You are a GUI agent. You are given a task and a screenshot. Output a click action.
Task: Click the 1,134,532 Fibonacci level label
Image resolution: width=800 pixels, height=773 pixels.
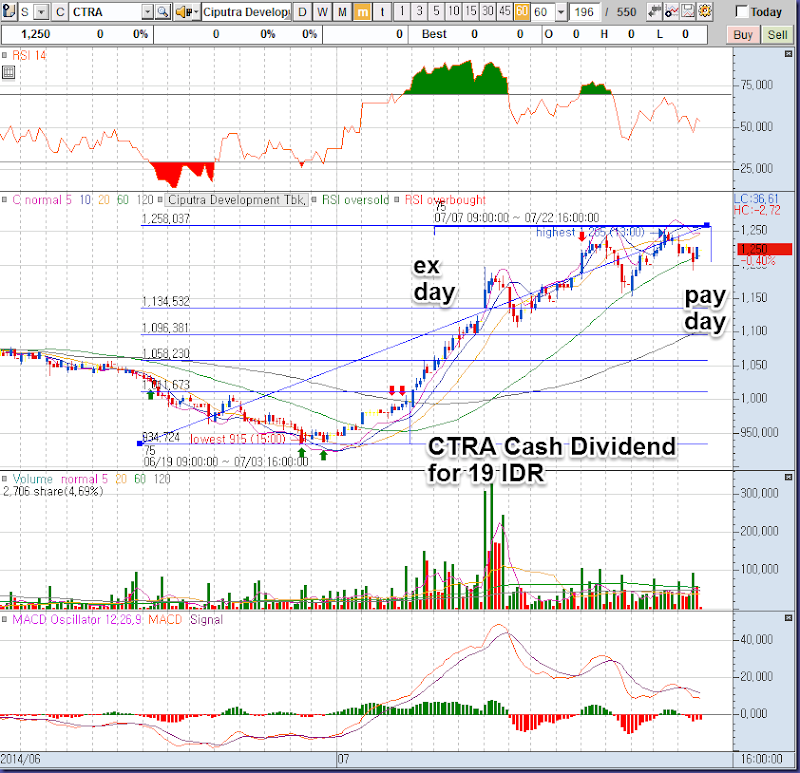166,301
